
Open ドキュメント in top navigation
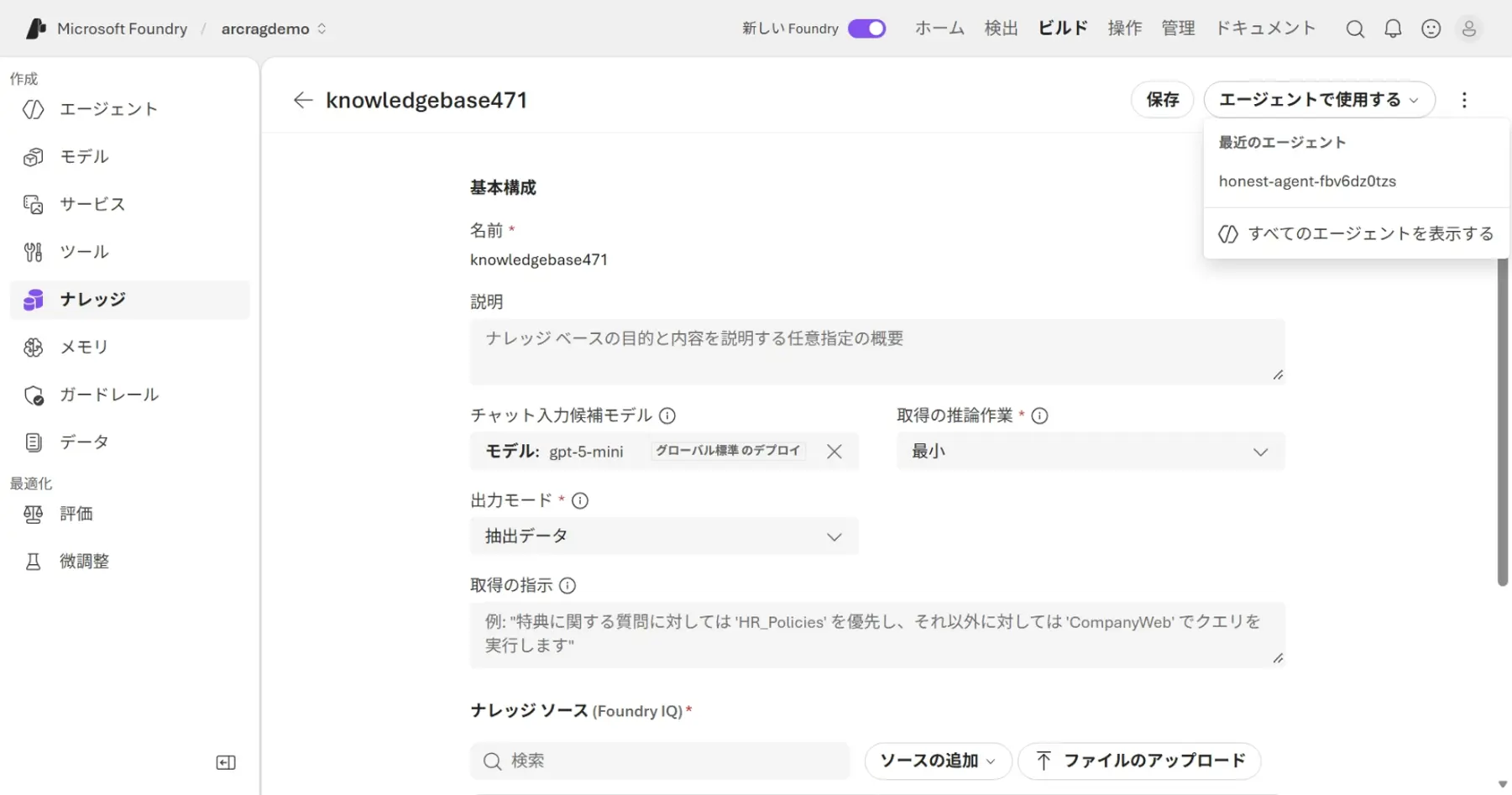(x=1265, y=29)
